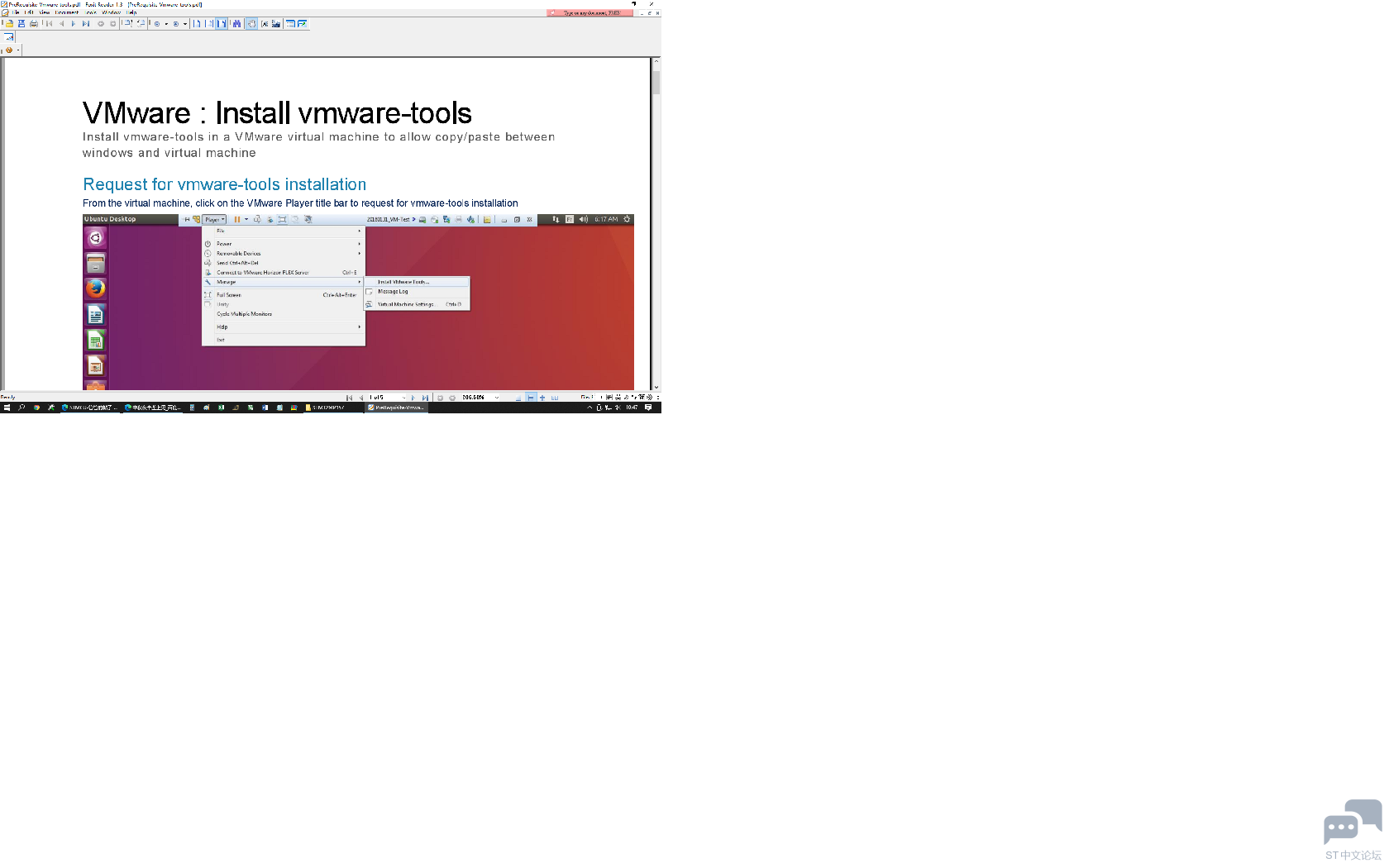Open the Document menu
This screenshot has width=1389, height=868.
67,12
